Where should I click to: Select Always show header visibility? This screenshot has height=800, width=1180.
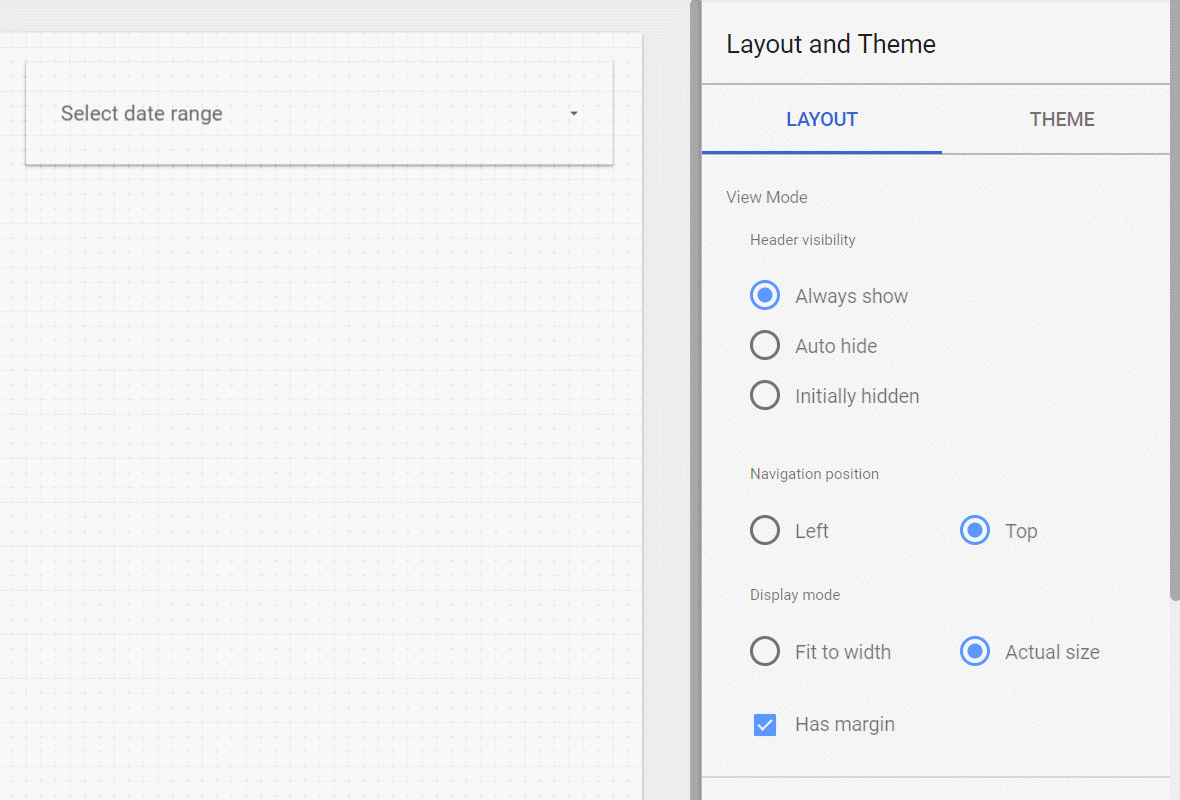pos(765,296)
